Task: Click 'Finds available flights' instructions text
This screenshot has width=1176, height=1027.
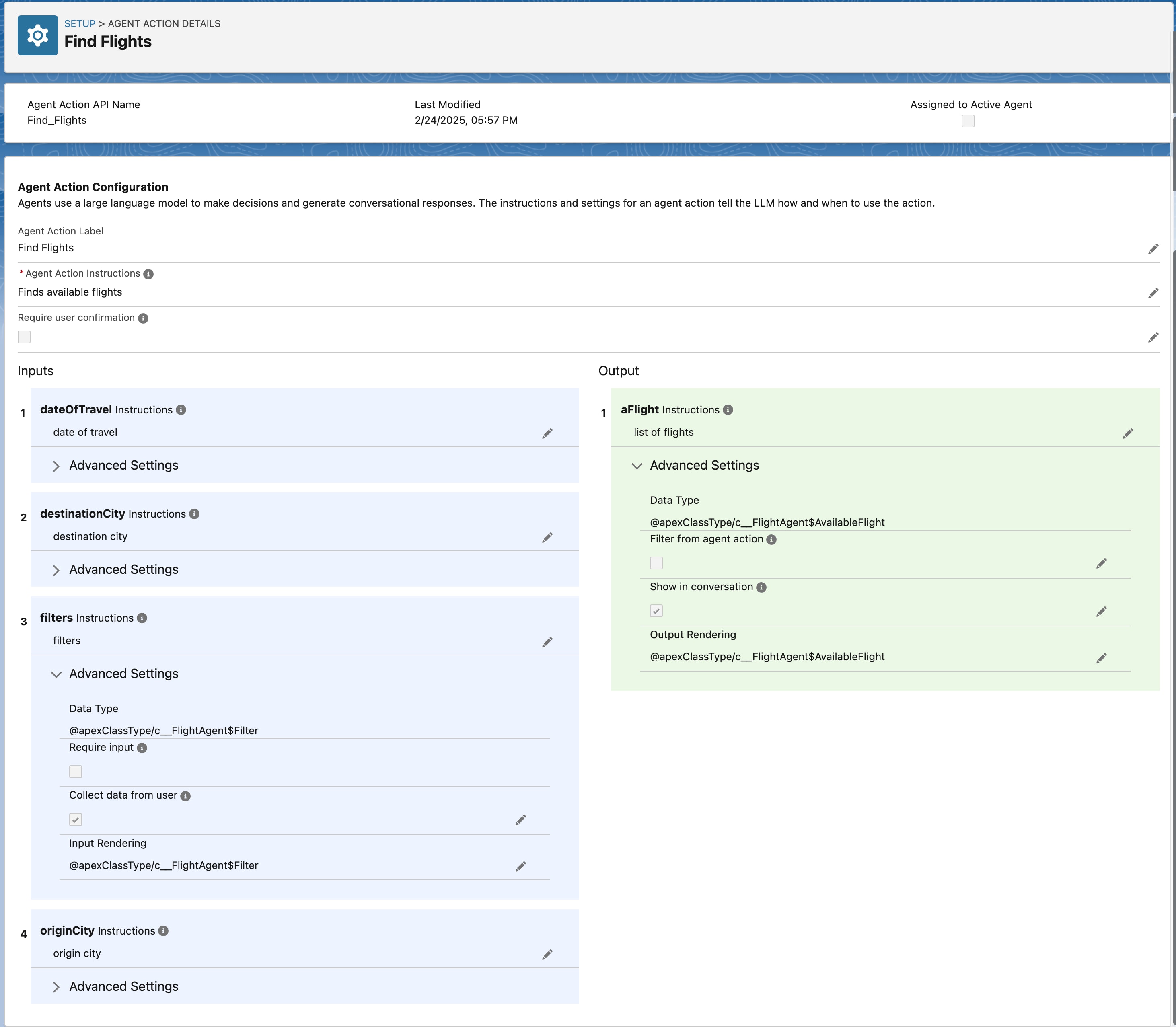Action: (x=70, y=292)
